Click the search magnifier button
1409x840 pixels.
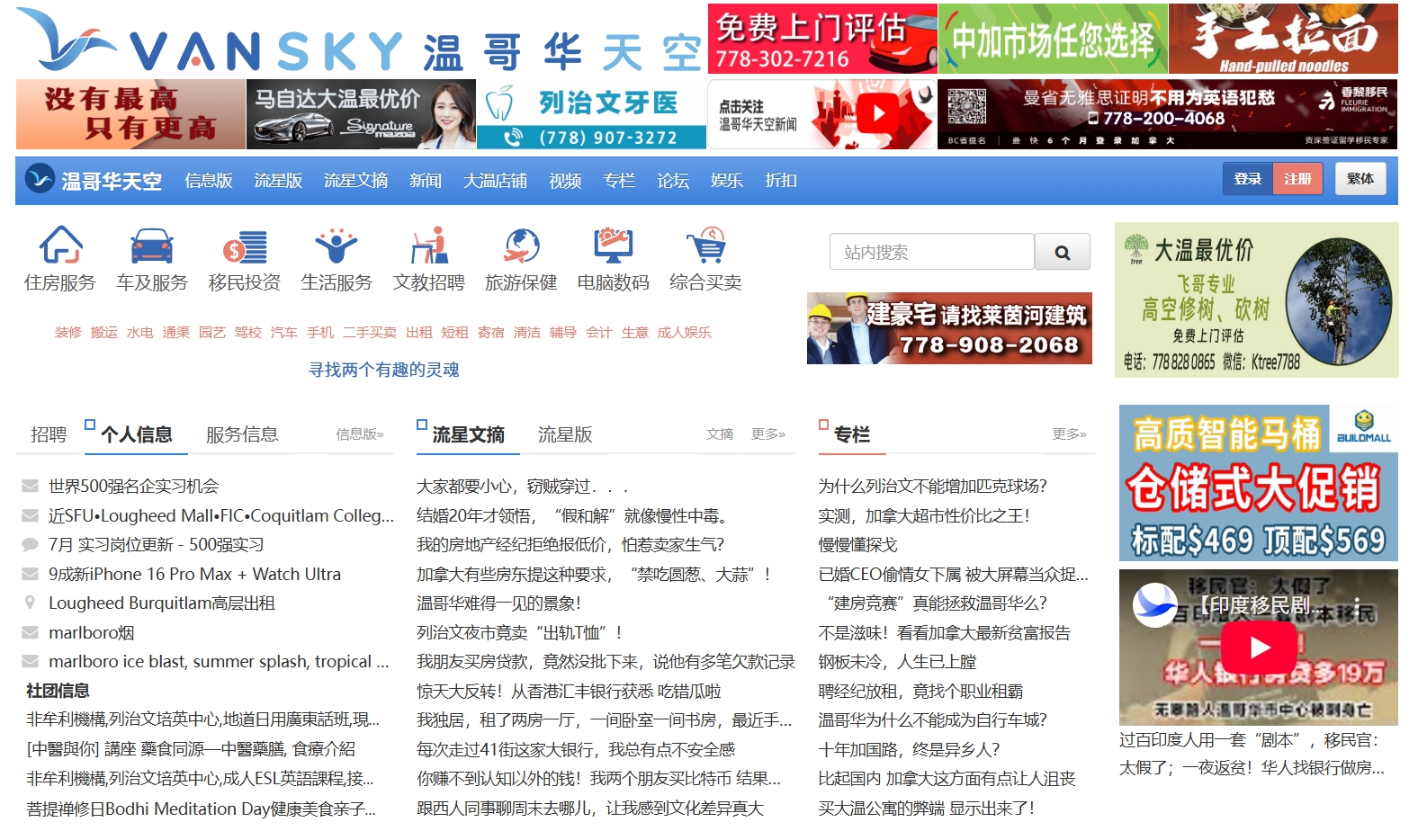pyautogui.click(x=1063, y=252)
